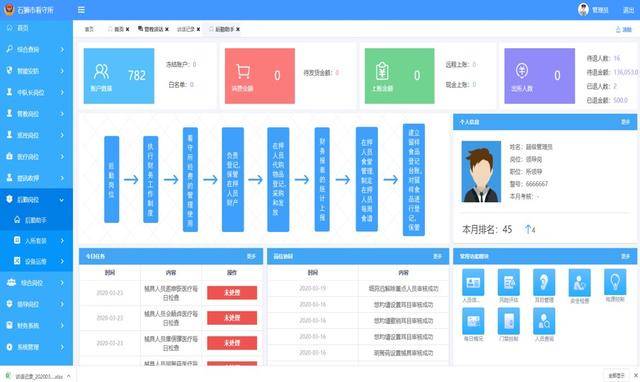
Task: Open the downloaded xlsx file in download bar
Action: (35, 376)
